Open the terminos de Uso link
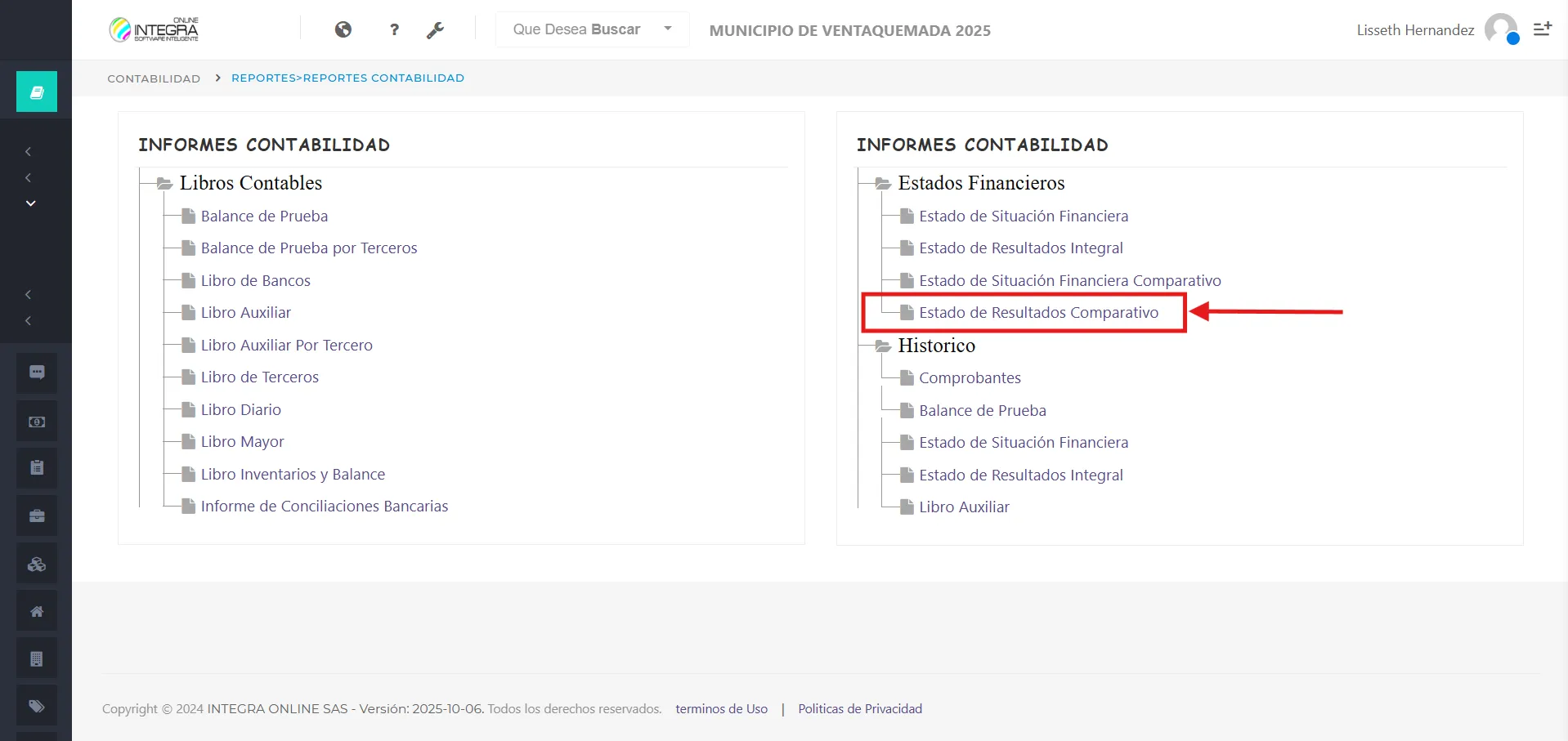Image resolution: width=1568 pixels, height=741 pixels. pyautogui.click(x=721, y=708)
